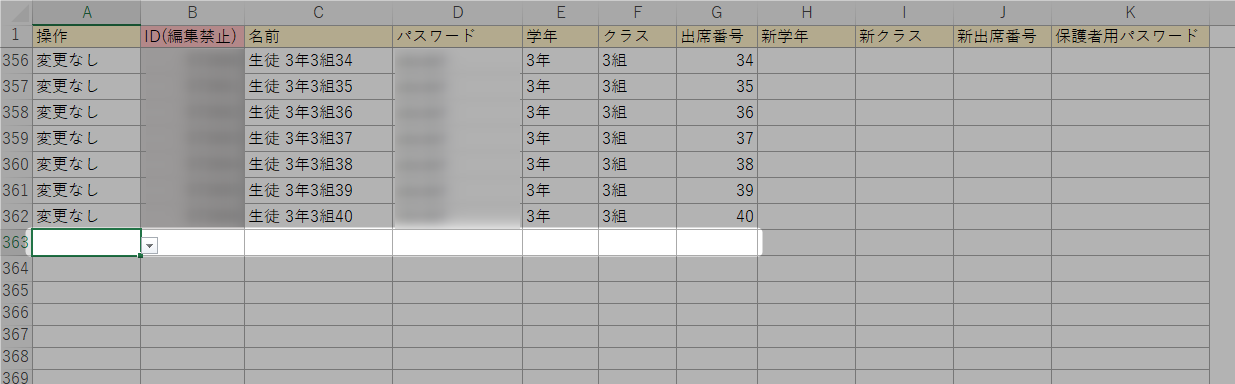
Task: Select column C header
Action: pos(318,12)
